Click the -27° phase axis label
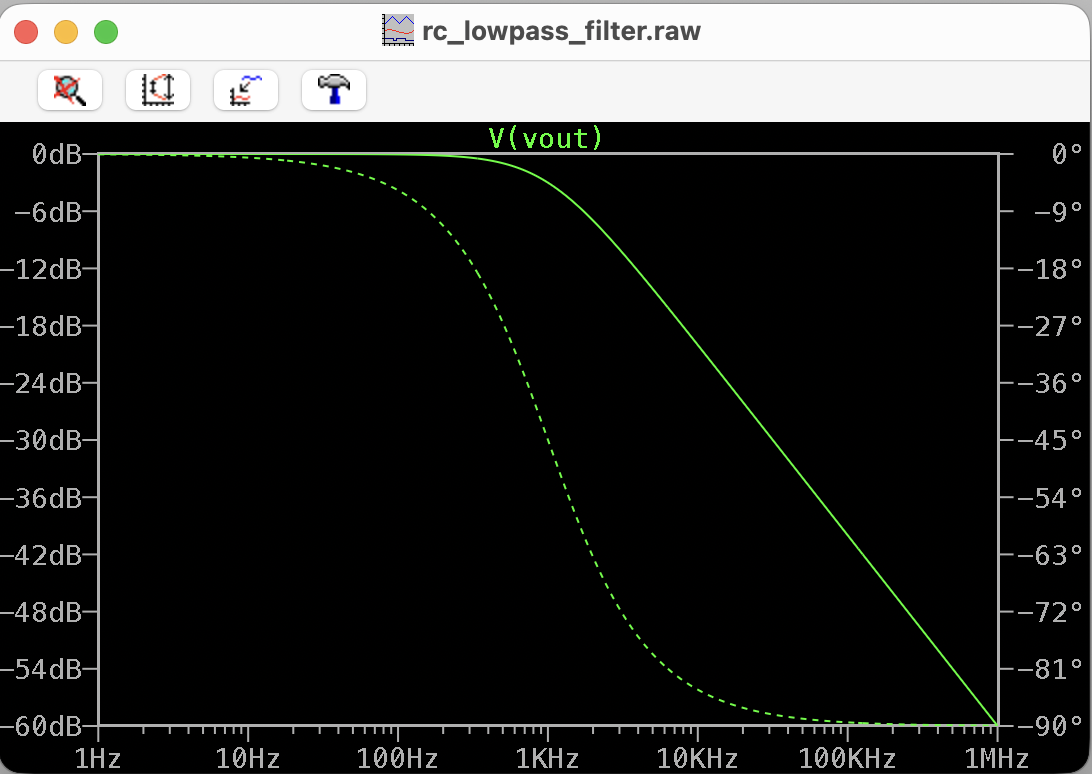This screenshot has width=1092, height=774. (x=1050, y=326)
